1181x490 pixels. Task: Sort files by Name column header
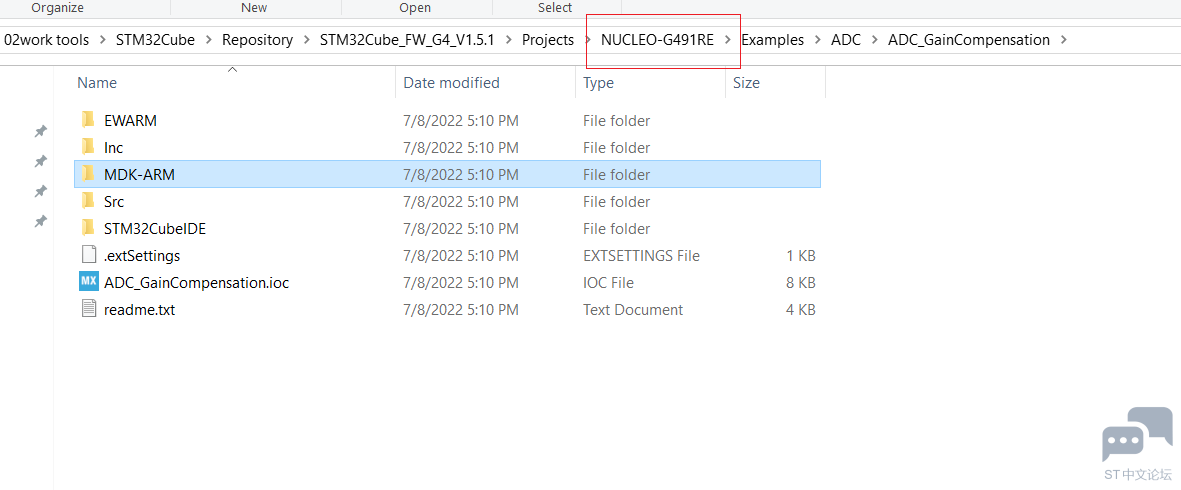tap(97, 83)
